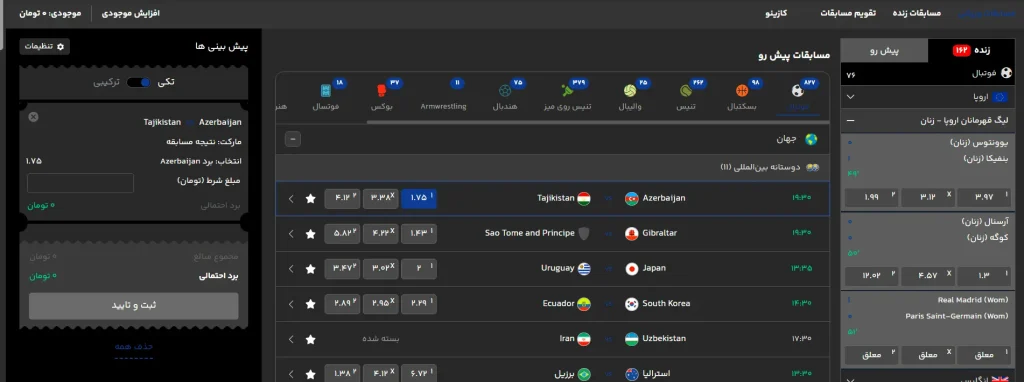Screen dimensions: 1024x382
Task: Click submit and confirm (ثبت و تایید)
Action: click(133, 306)
